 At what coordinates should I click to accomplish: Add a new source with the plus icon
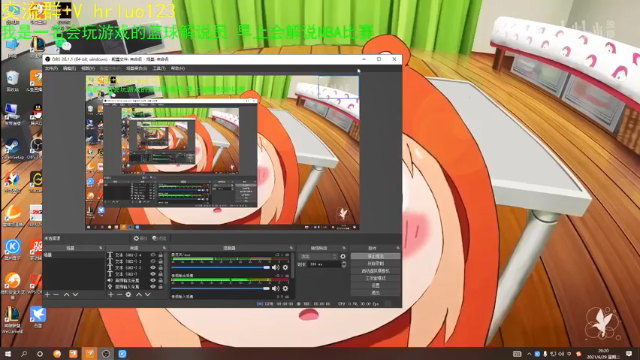click(x=111, y=294)
